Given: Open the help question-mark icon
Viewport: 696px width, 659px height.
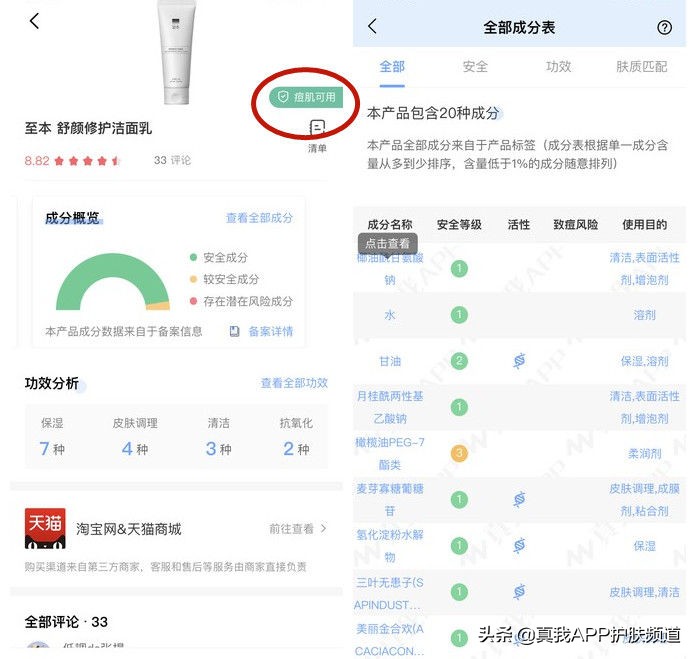Looking at the screenshot, I should click(664, 28).
